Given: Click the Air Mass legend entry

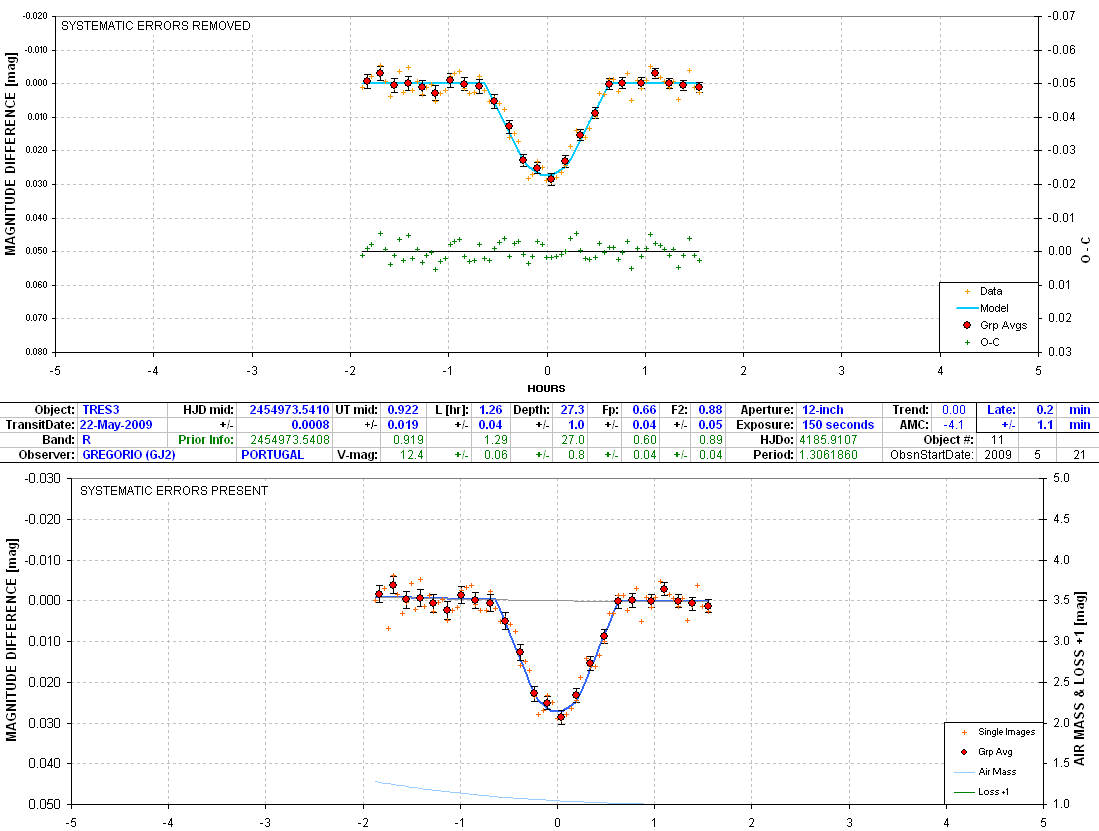Looking at the screenshot, I should 997,771.
